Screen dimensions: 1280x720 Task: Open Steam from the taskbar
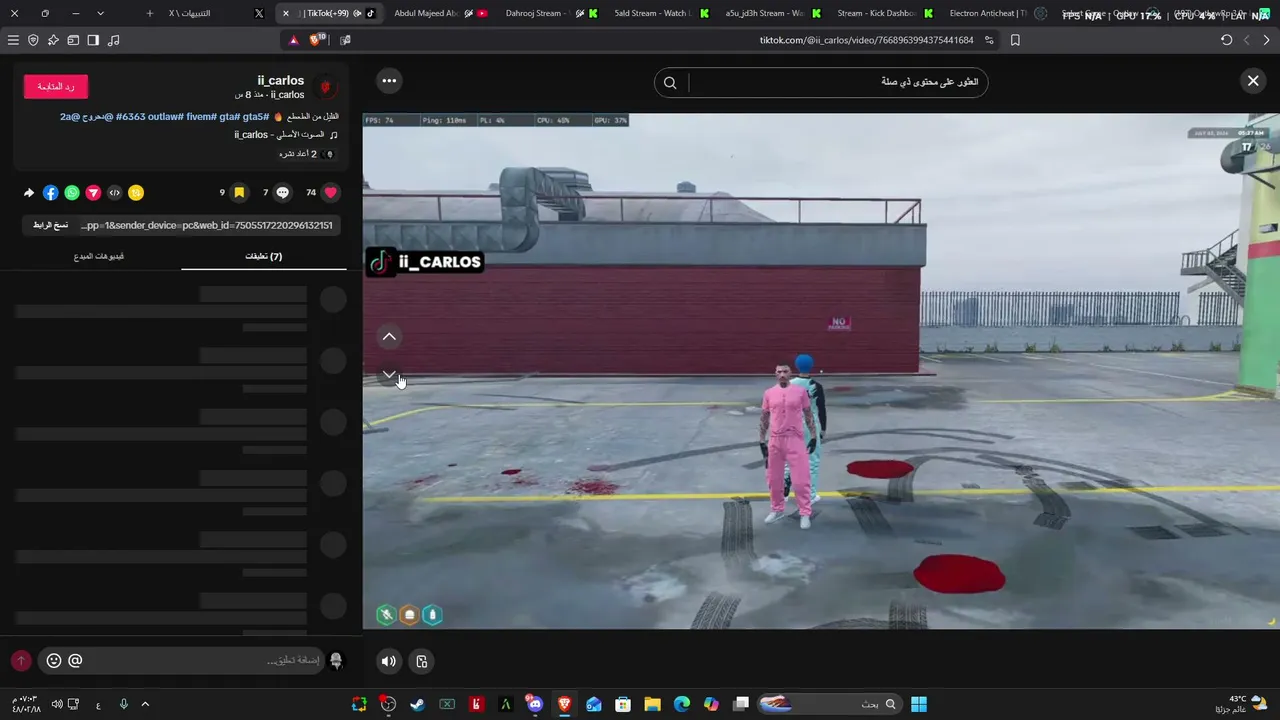pyautogui.click(x=417, y=704)
